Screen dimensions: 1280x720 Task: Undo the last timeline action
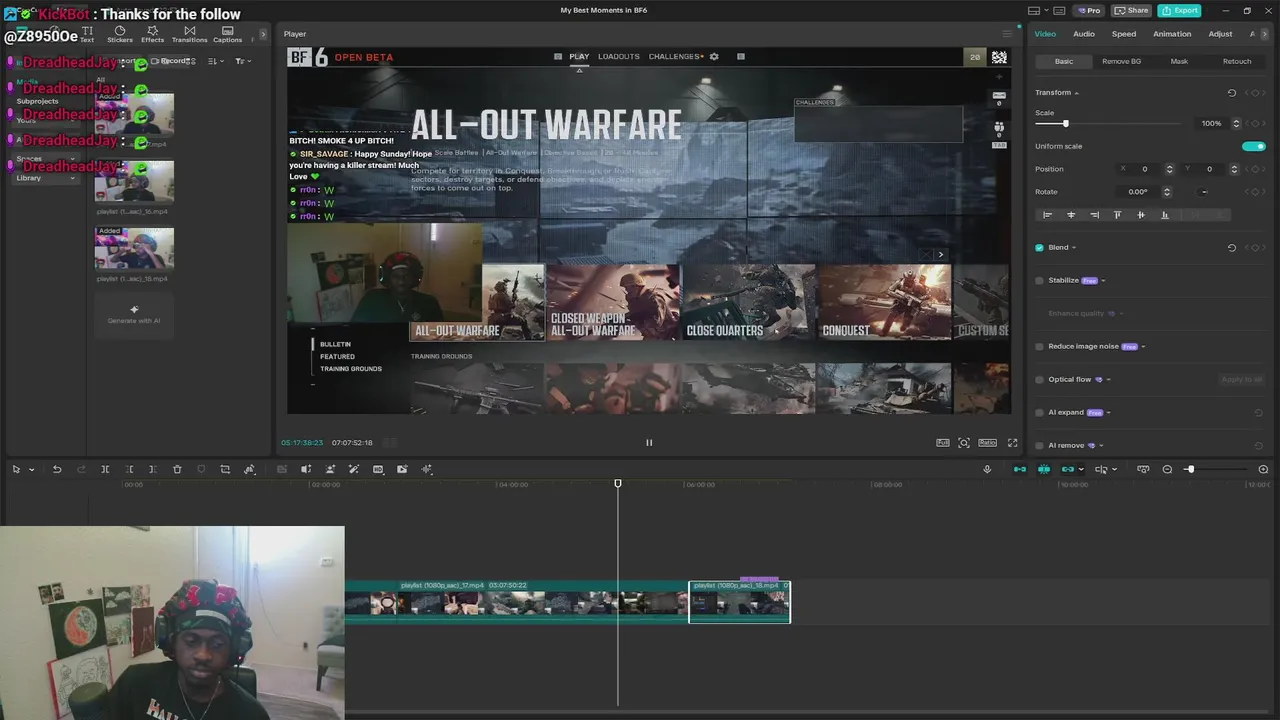point(57,469)
